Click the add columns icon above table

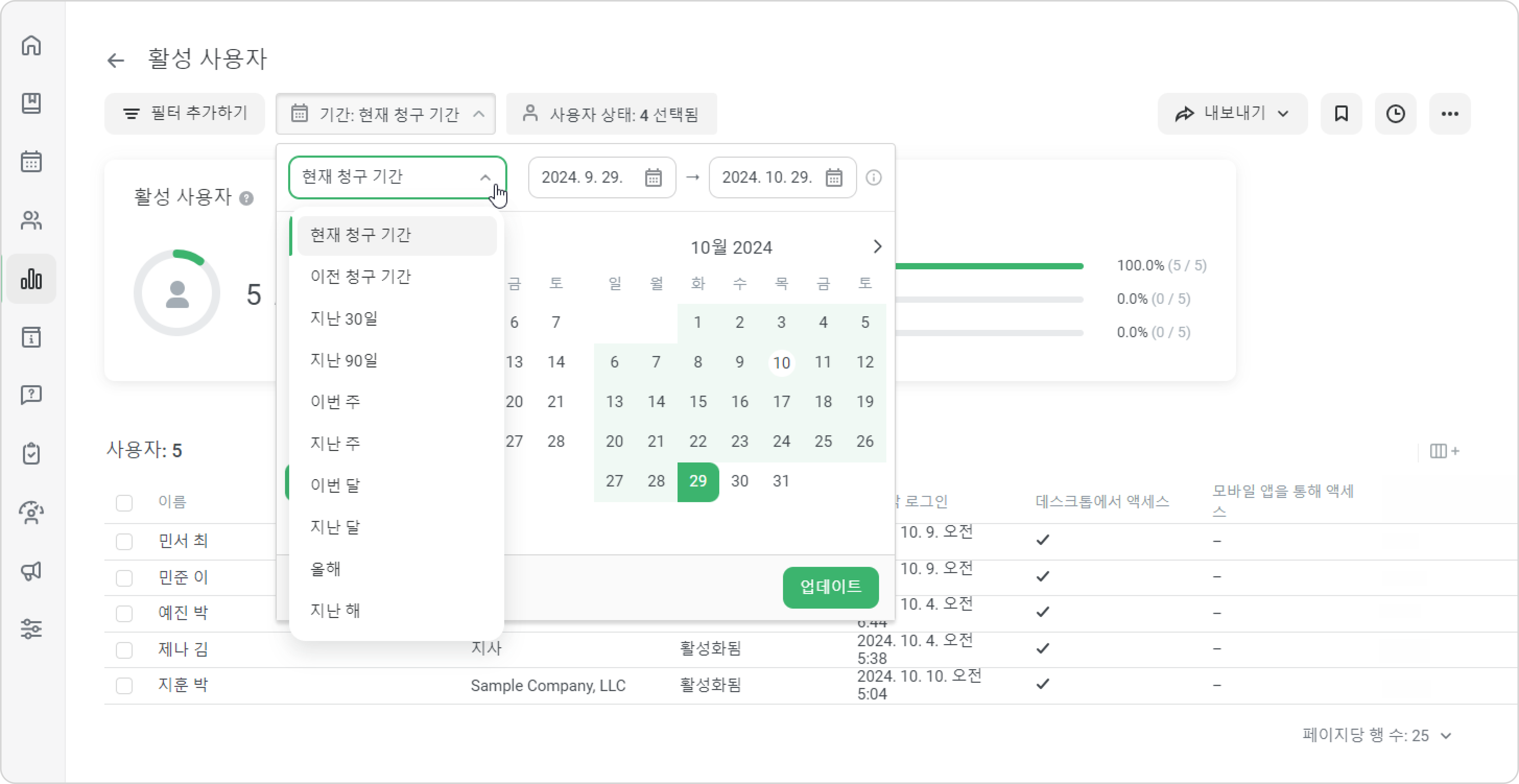pos(1444,451)
